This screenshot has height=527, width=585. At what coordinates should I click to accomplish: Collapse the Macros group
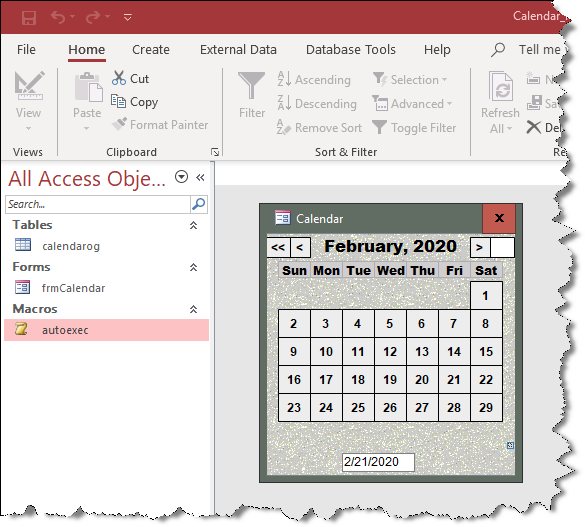(x=193, y=309)
